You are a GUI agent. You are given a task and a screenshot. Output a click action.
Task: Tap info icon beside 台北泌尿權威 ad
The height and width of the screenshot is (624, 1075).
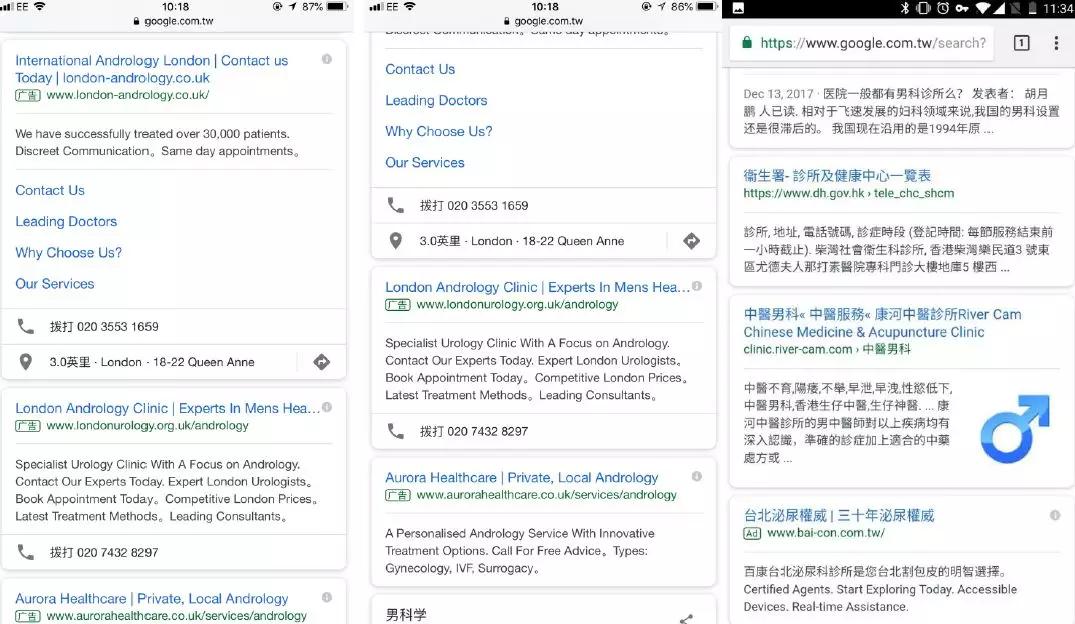1055,515
